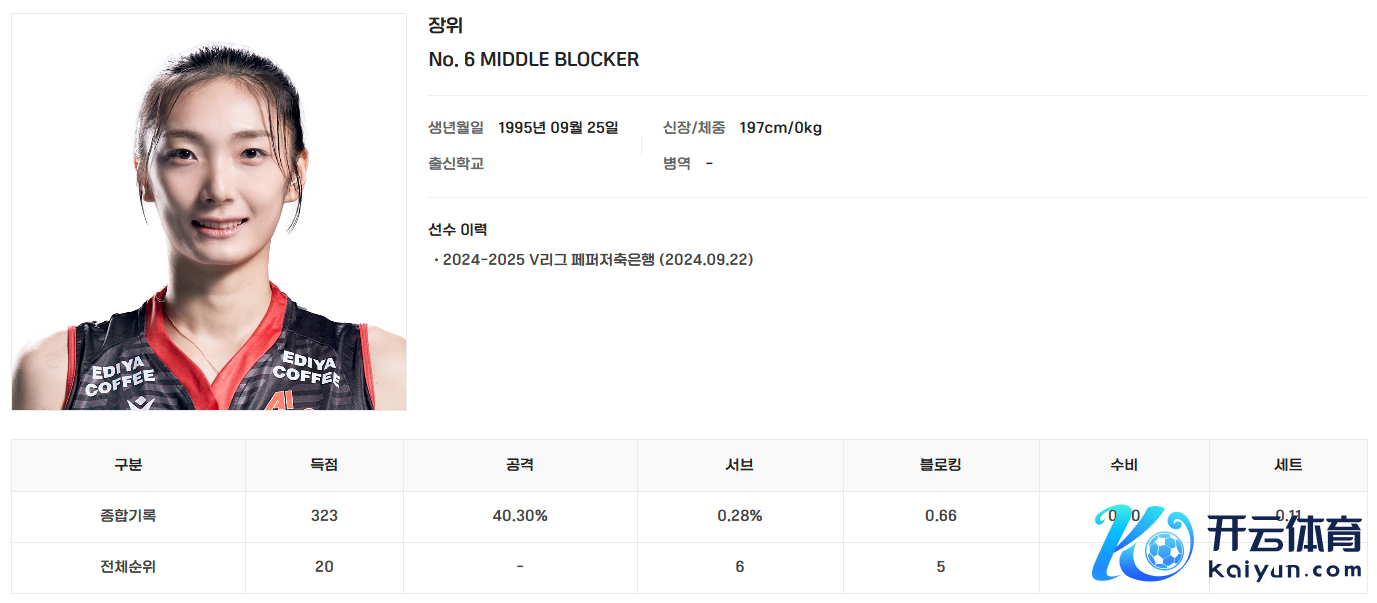Screen dimensions: 1377x603
Task: Click the player name 장위
Action: coord(445,26)
